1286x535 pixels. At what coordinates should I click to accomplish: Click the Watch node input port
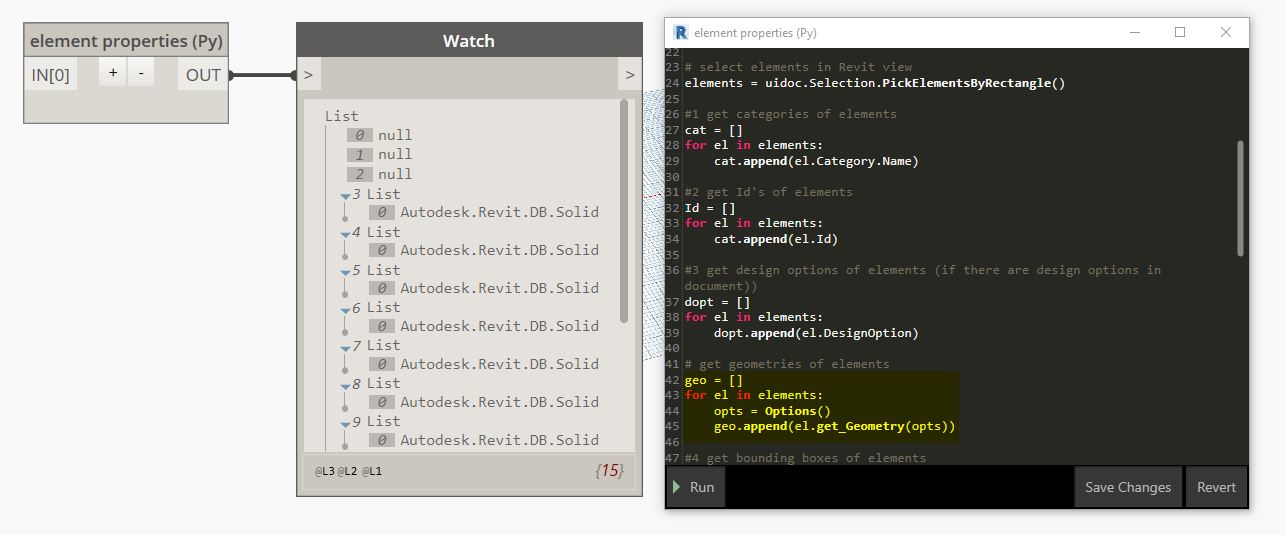(x=308, y=75)
